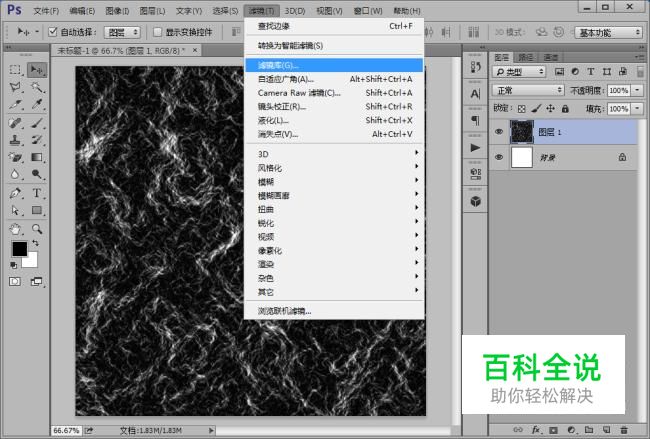650x439 pixels.
Task: Open the 不透明度 slider arrow
Action: pos(637,90)
